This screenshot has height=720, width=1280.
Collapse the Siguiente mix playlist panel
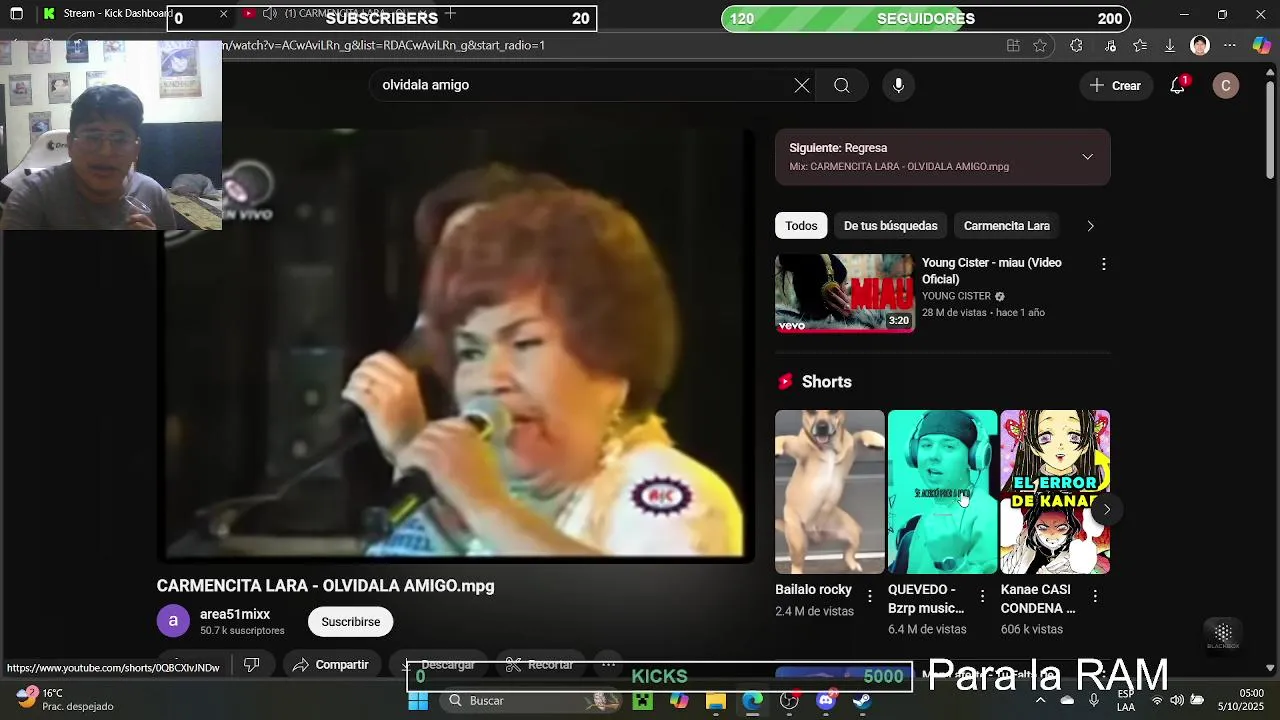click(x=1087, y=157)
